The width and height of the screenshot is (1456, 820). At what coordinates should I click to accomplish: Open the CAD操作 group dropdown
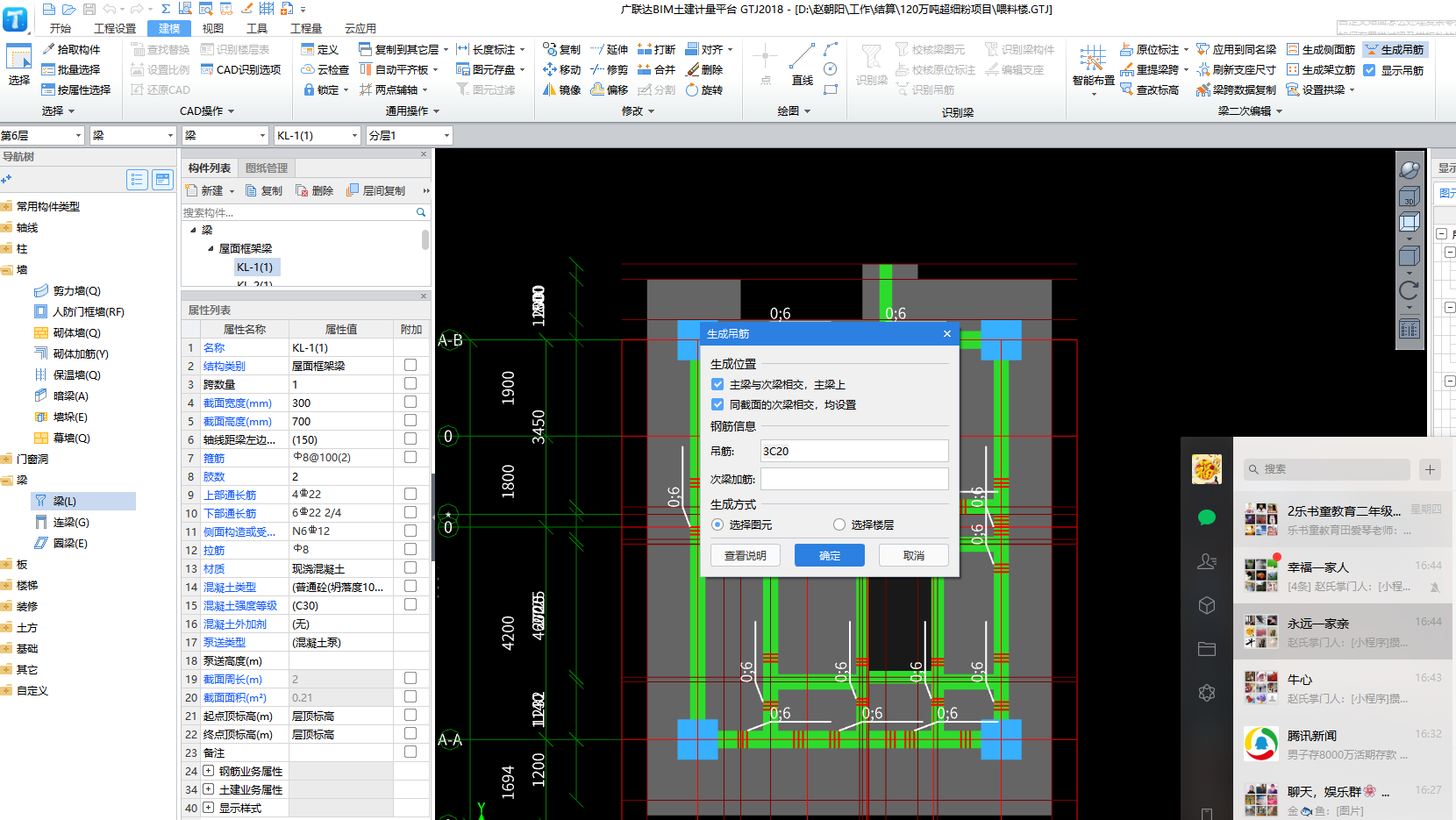(207, 111)
